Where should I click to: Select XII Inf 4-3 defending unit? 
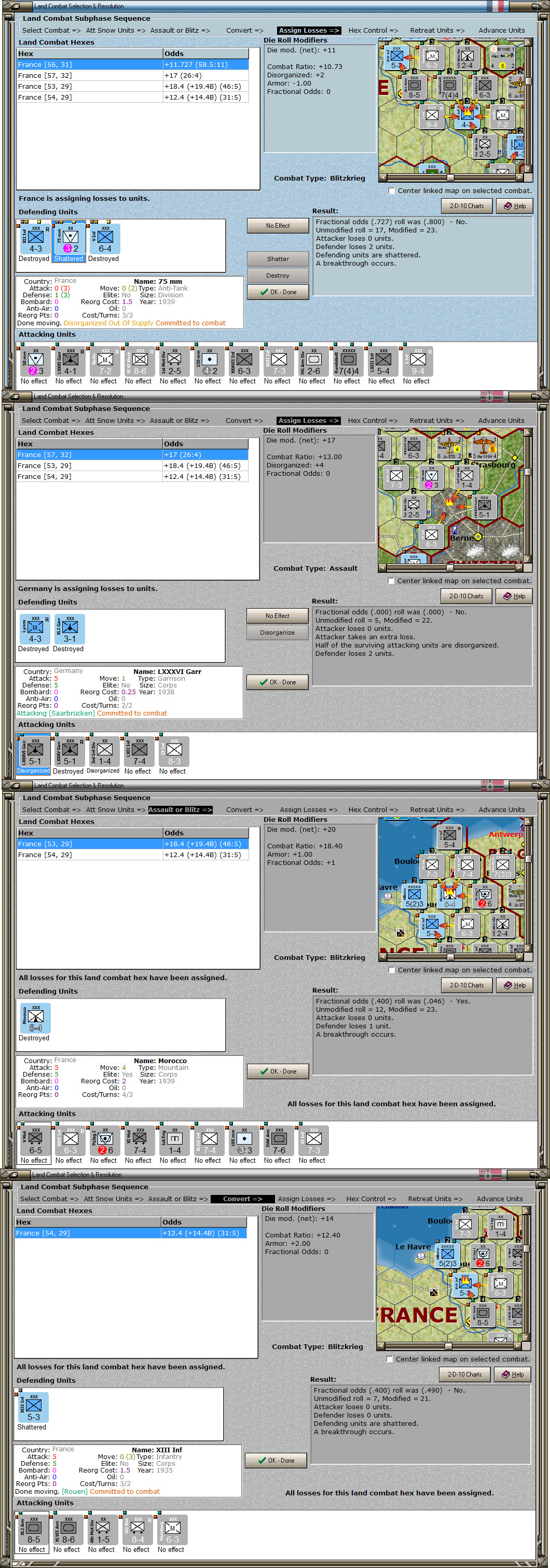click(36, 240)
